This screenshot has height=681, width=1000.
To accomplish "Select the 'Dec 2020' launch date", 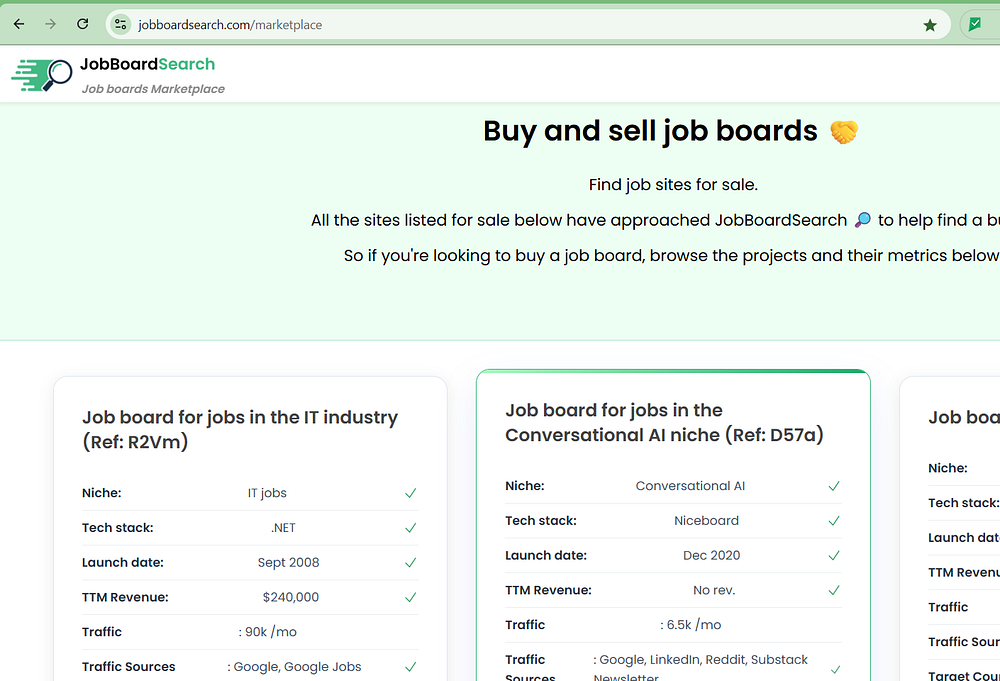I will click(712, 555).
